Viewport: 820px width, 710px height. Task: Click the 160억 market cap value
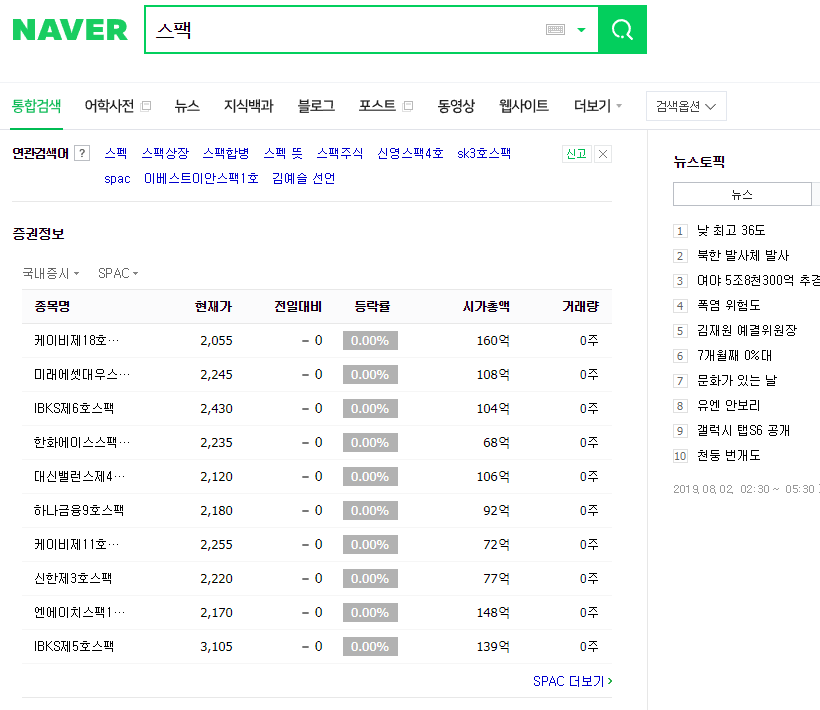[x=493, y=341]
